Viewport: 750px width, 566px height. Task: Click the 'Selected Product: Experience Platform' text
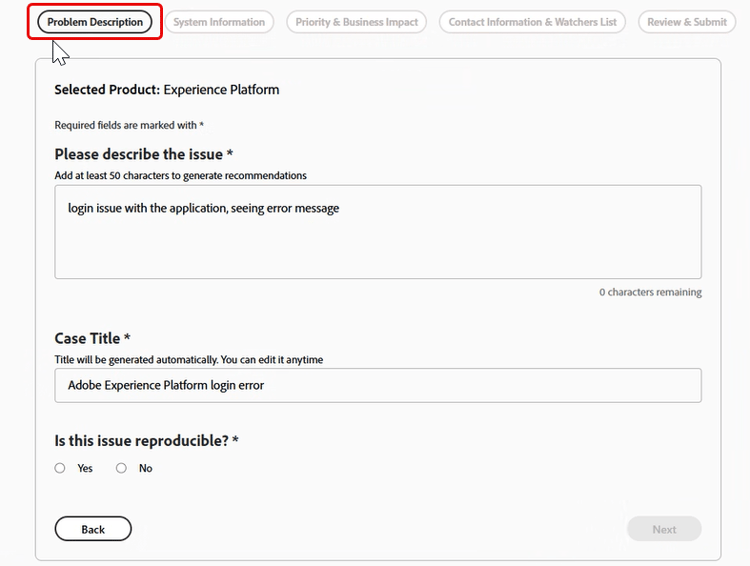point(166,89)
